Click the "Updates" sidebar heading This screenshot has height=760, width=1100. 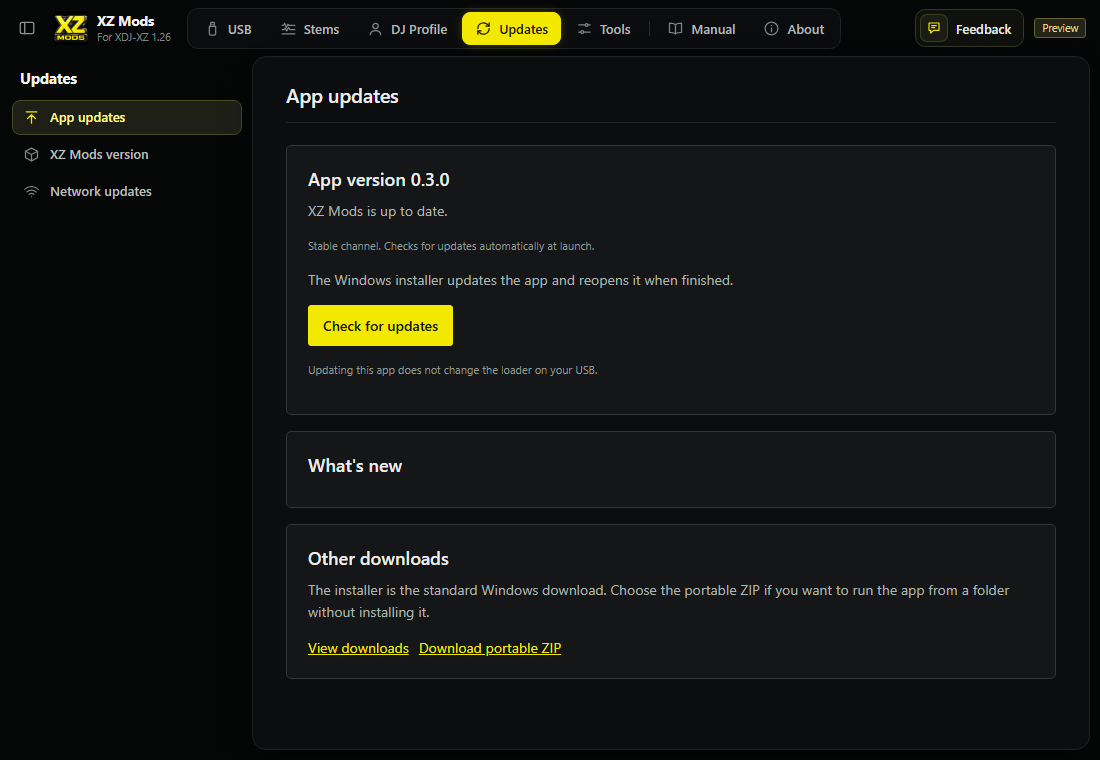48,79
